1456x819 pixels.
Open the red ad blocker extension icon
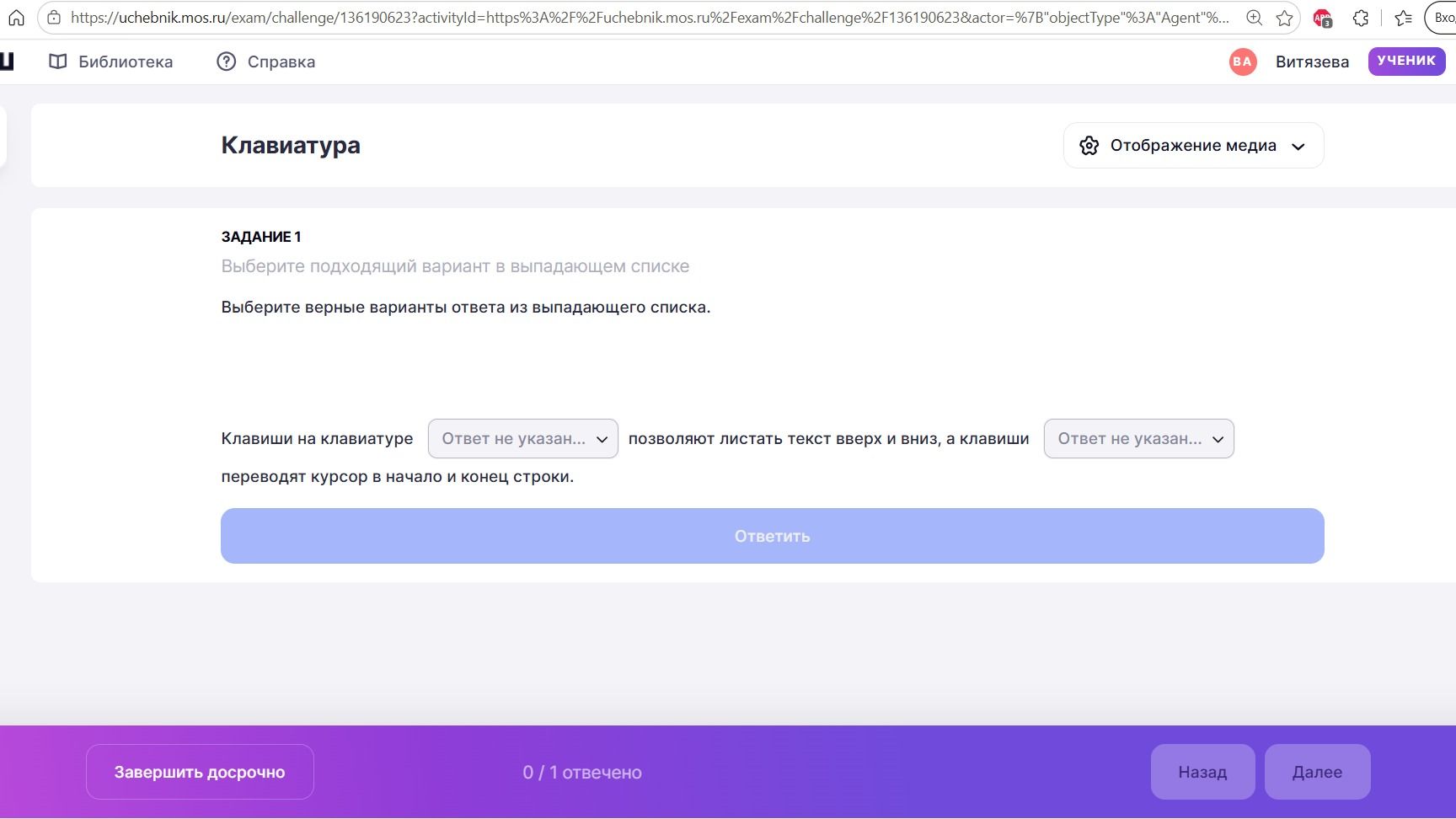[x=1322, y=18]
